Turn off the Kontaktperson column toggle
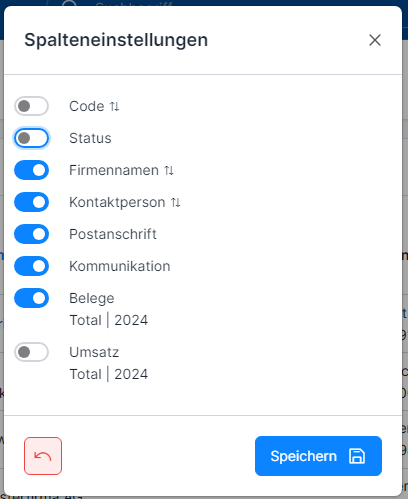Screen dimensions: 408x499 tap(31, 202)
